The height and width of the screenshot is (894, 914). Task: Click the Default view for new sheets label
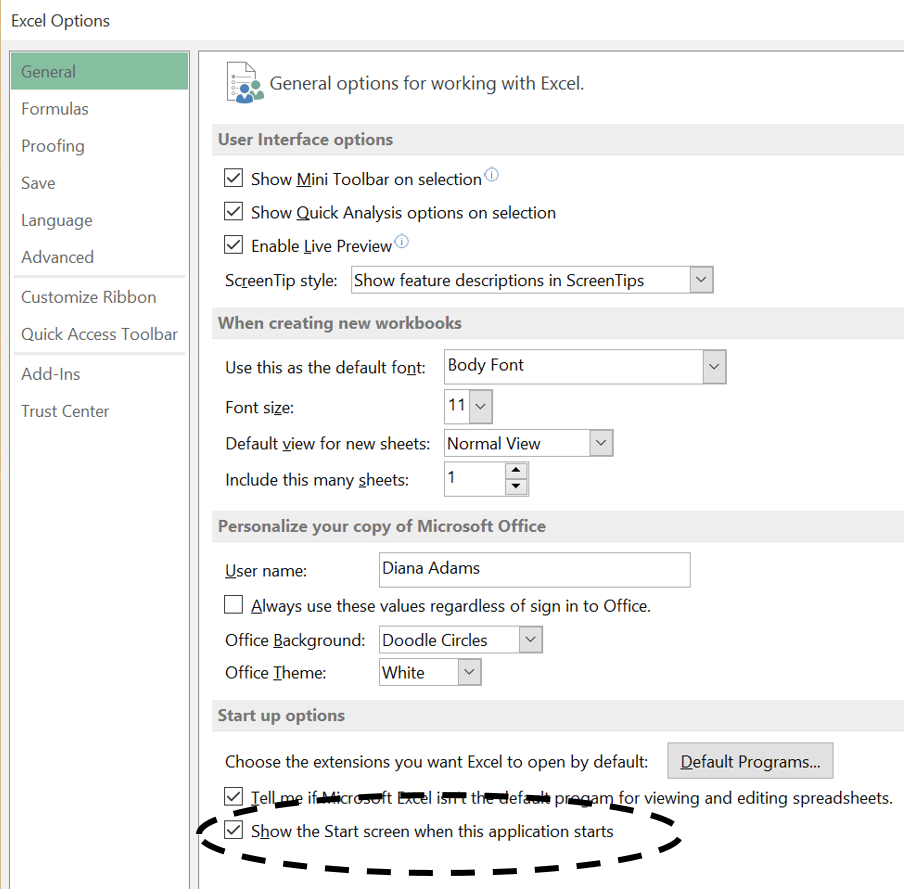click(x=328, y=444)
